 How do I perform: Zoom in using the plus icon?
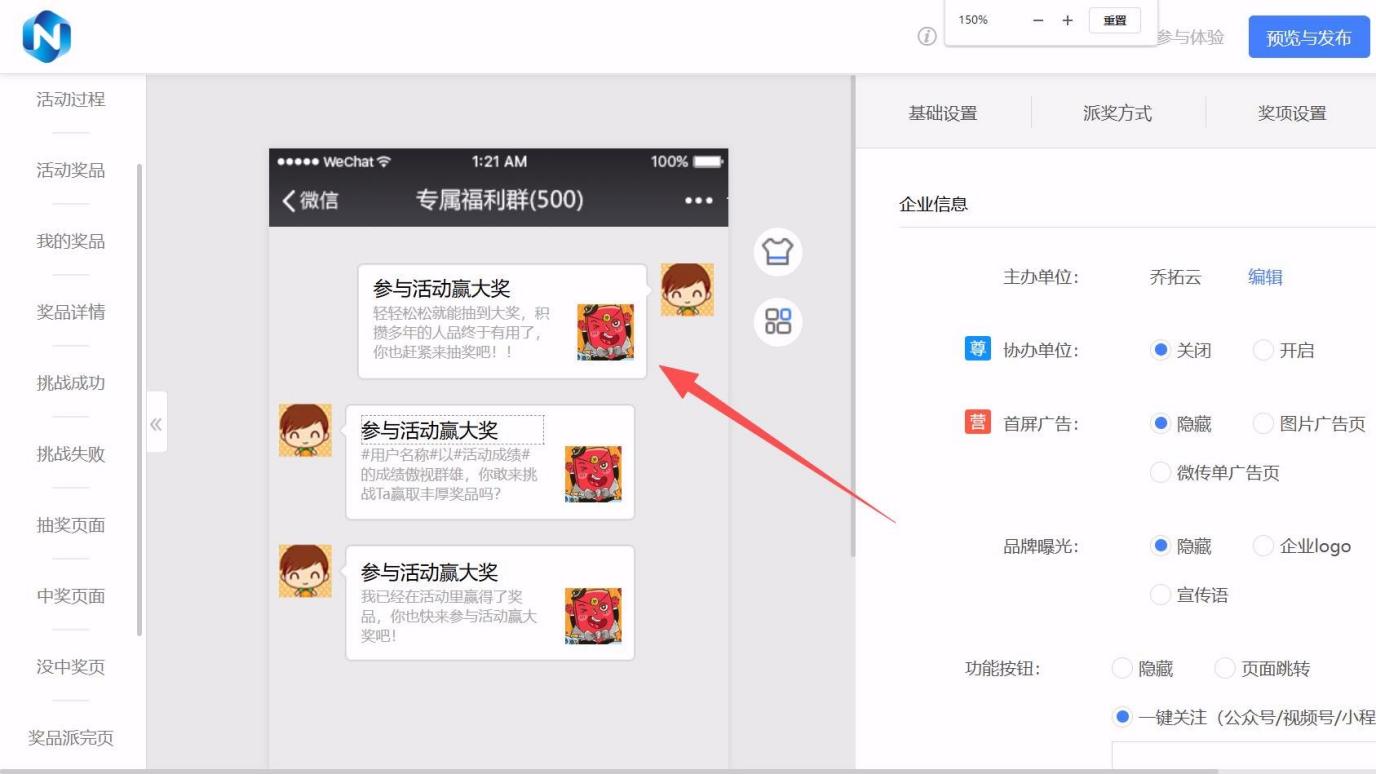click(x=1069, y=20)
